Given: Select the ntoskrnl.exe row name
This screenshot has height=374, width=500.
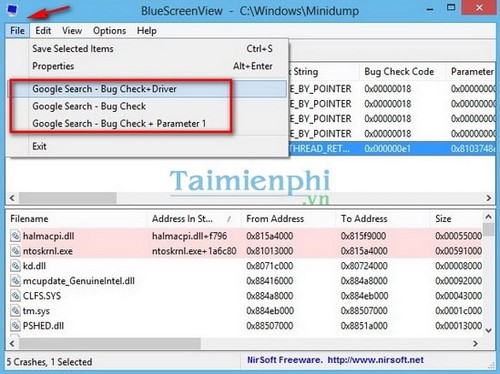Looking at the screenshot, I should pos(48,251).
